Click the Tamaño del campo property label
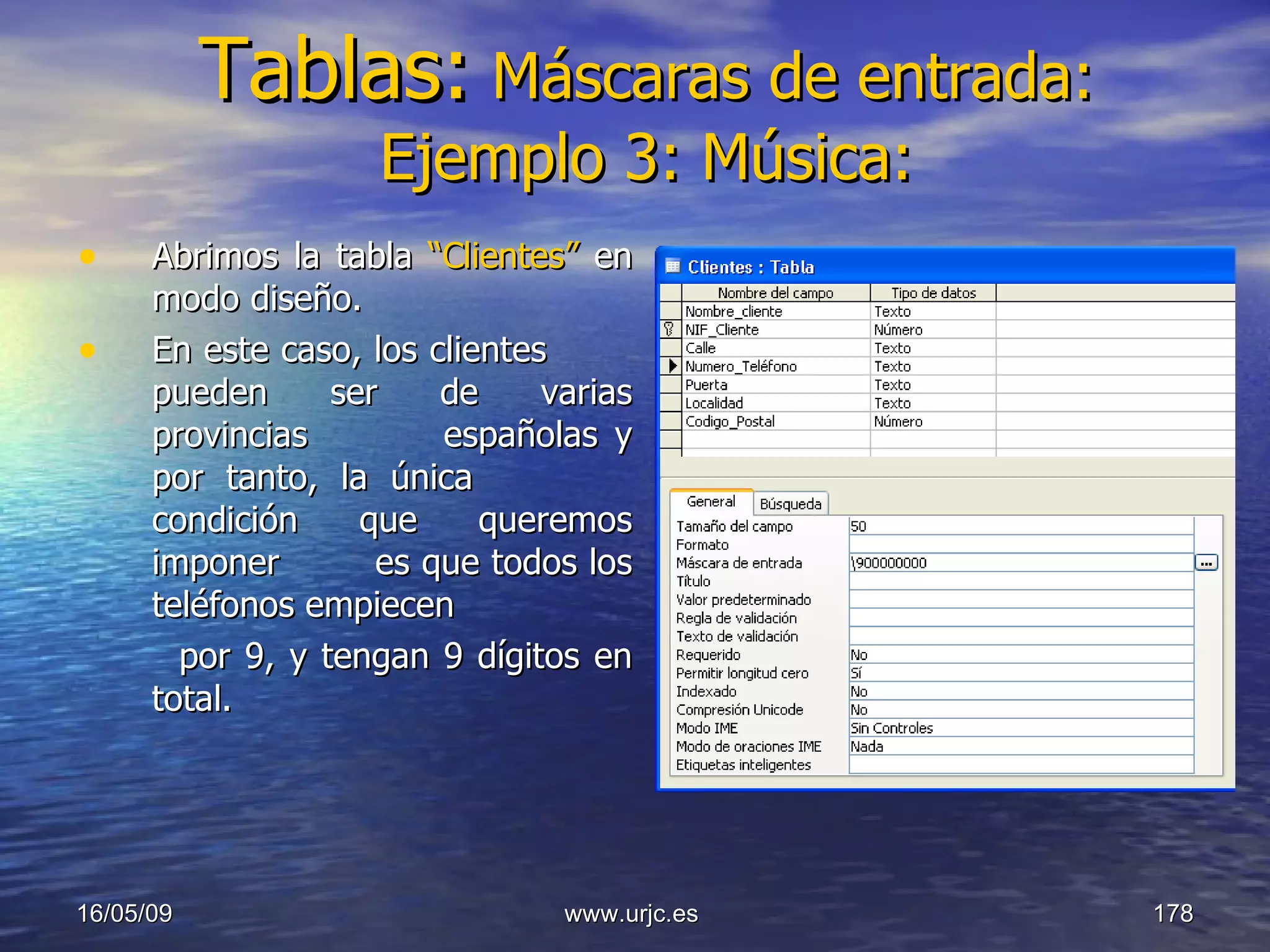Image resolution: width=1270 pixels, height=952 pixels. point(734,526)
